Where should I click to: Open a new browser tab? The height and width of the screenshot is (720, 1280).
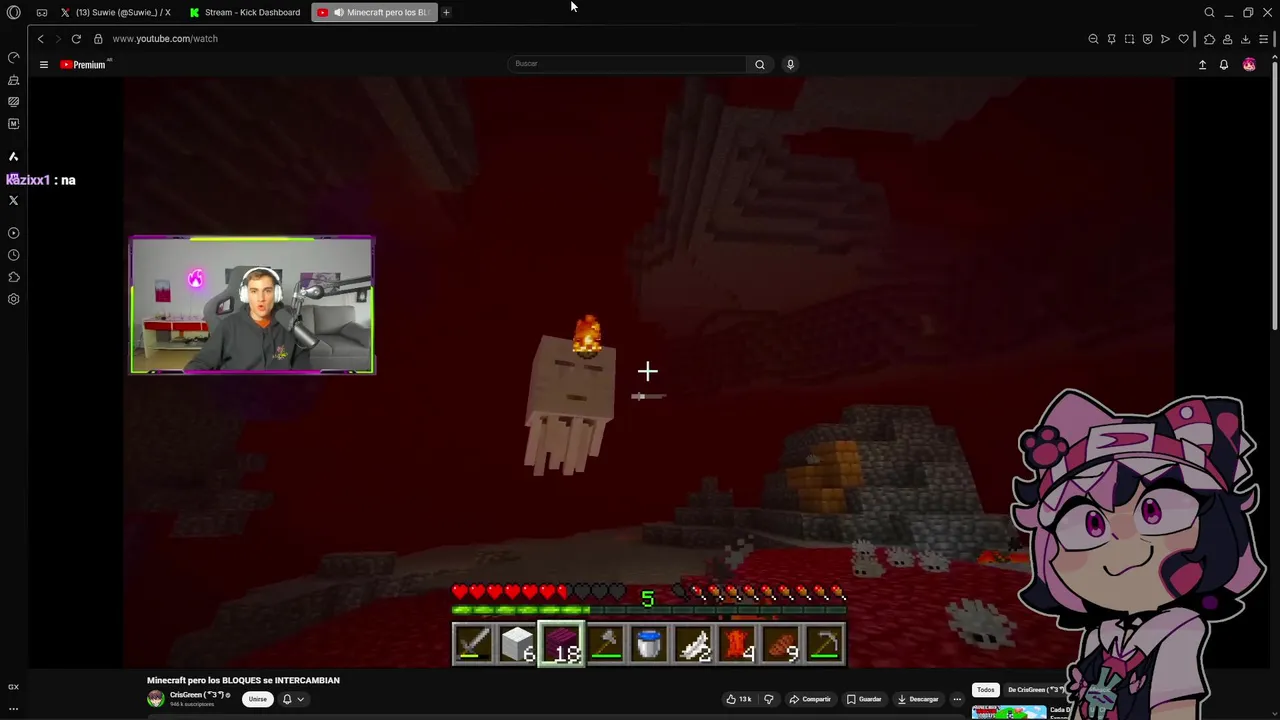[x=446, y=12]
